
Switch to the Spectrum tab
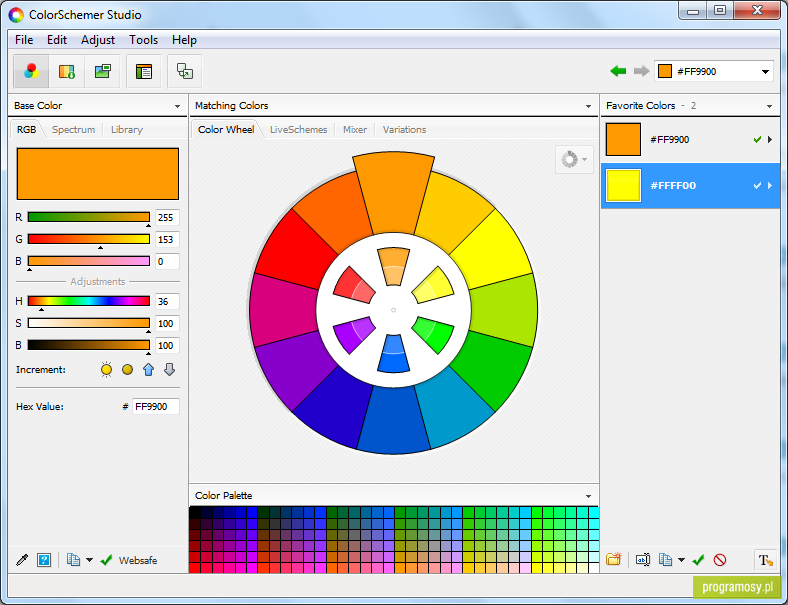(73, 130)
